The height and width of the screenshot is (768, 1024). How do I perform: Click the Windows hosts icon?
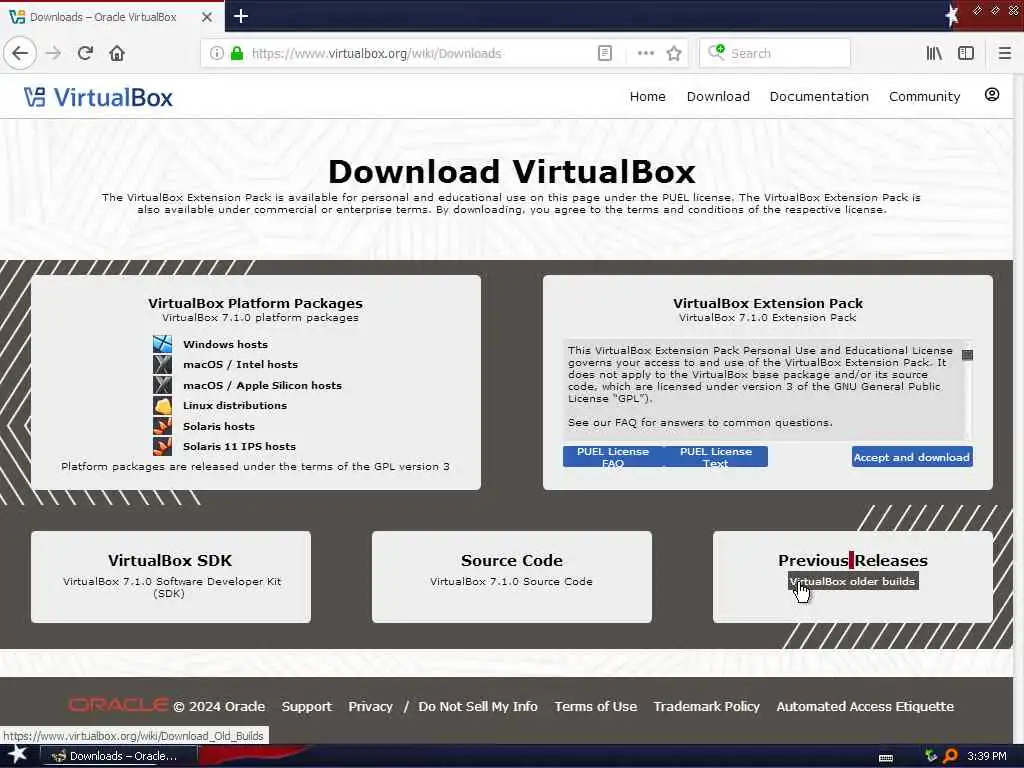162,344
